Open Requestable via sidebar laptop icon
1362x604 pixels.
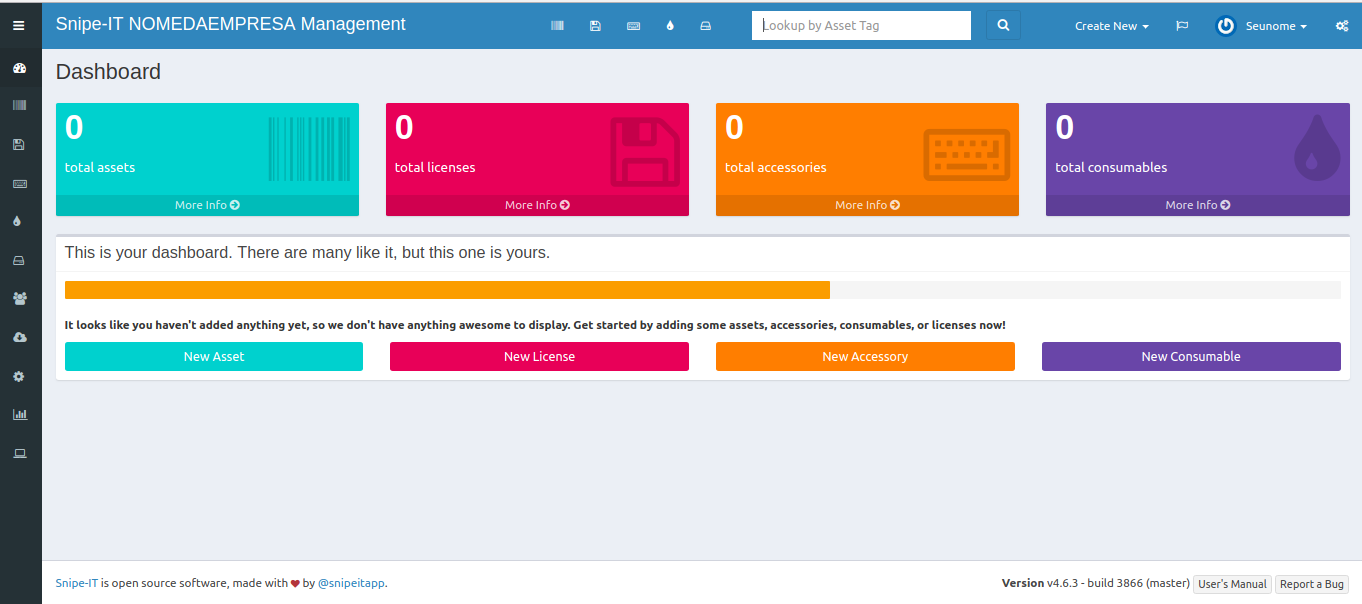click(19, 453)
